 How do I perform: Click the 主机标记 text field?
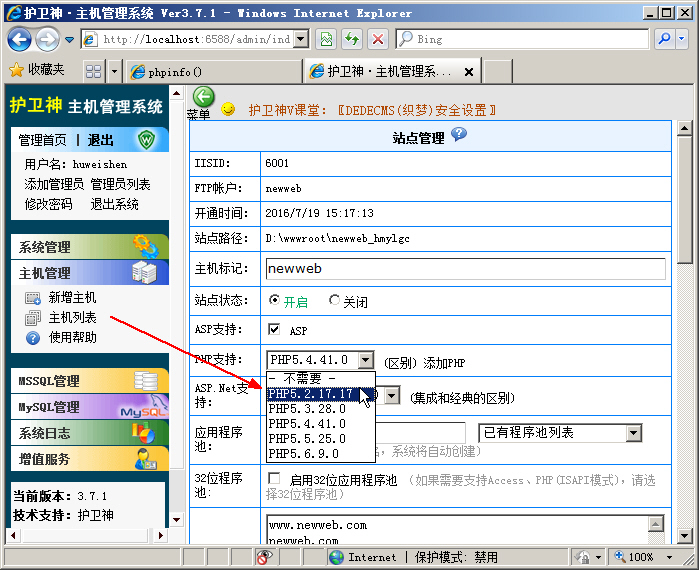tap(465, 268)
